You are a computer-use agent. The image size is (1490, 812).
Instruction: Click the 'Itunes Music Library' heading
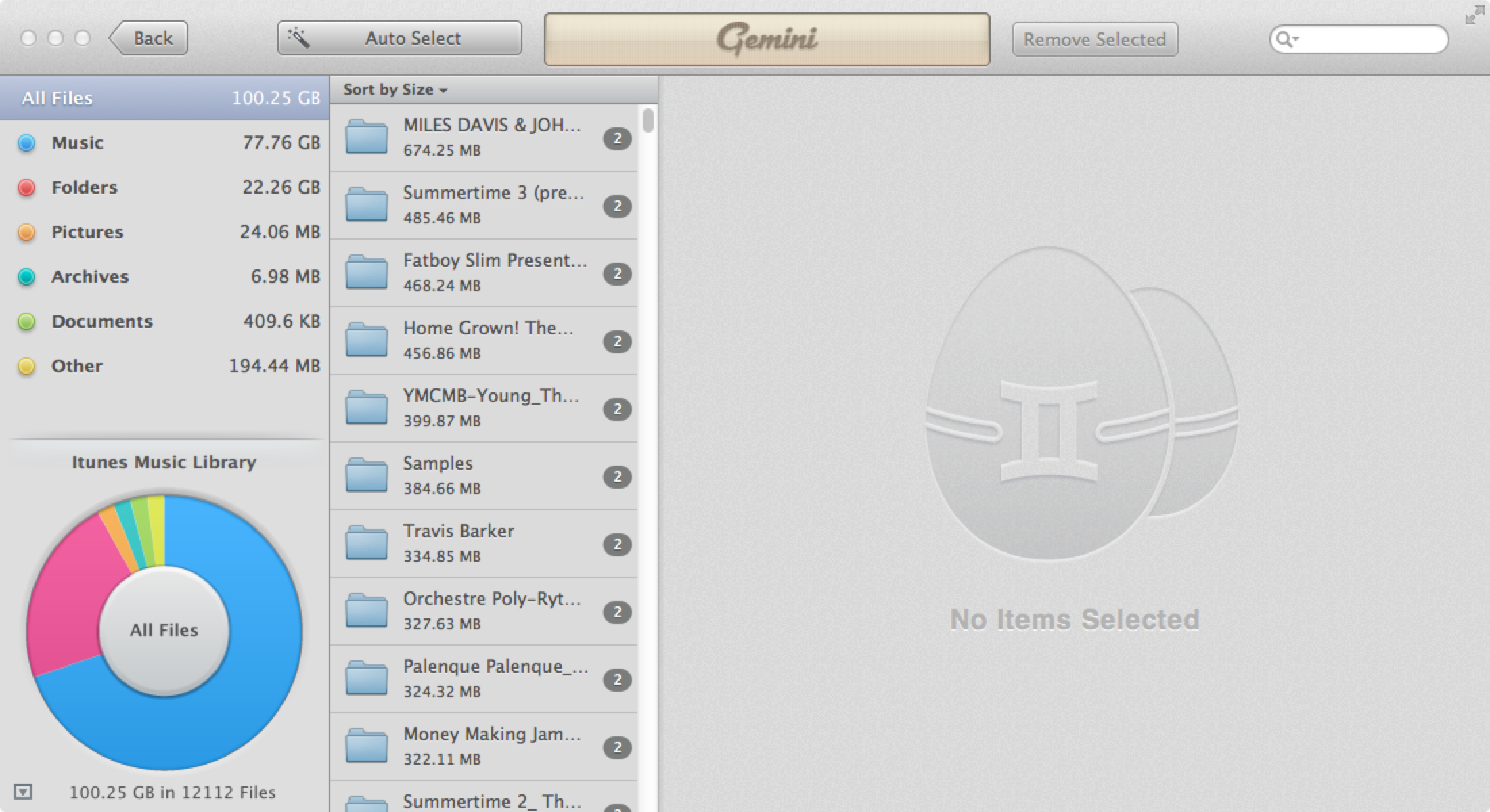click(164, 462)
